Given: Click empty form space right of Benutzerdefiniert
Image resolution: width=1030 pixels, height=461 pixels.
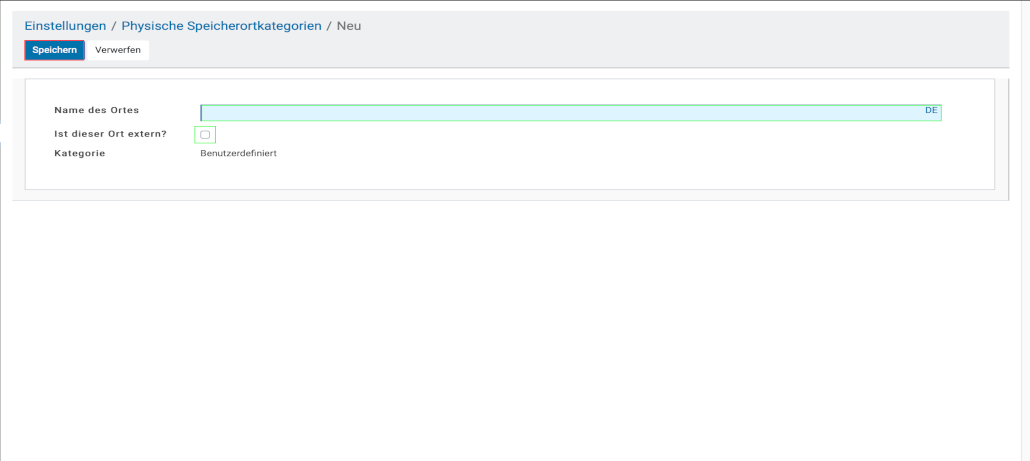Looking at the screenshot, I should pyautogui.click(x=600, y=153).
